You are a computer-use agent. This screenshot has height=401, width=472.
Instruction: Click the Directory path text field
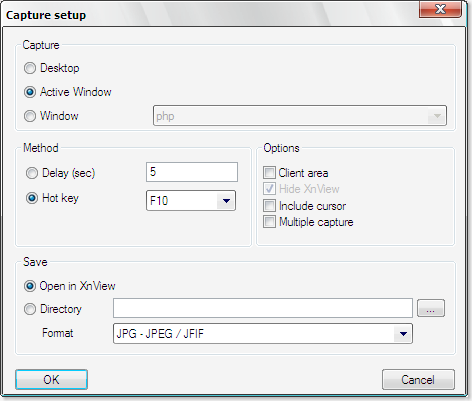click(263, 308)
